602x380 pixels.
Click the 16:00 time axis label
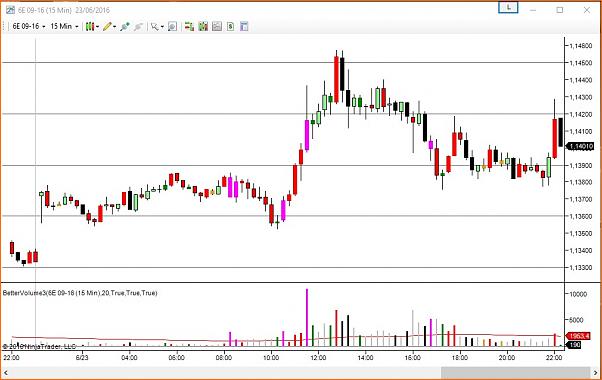[413, 357]
